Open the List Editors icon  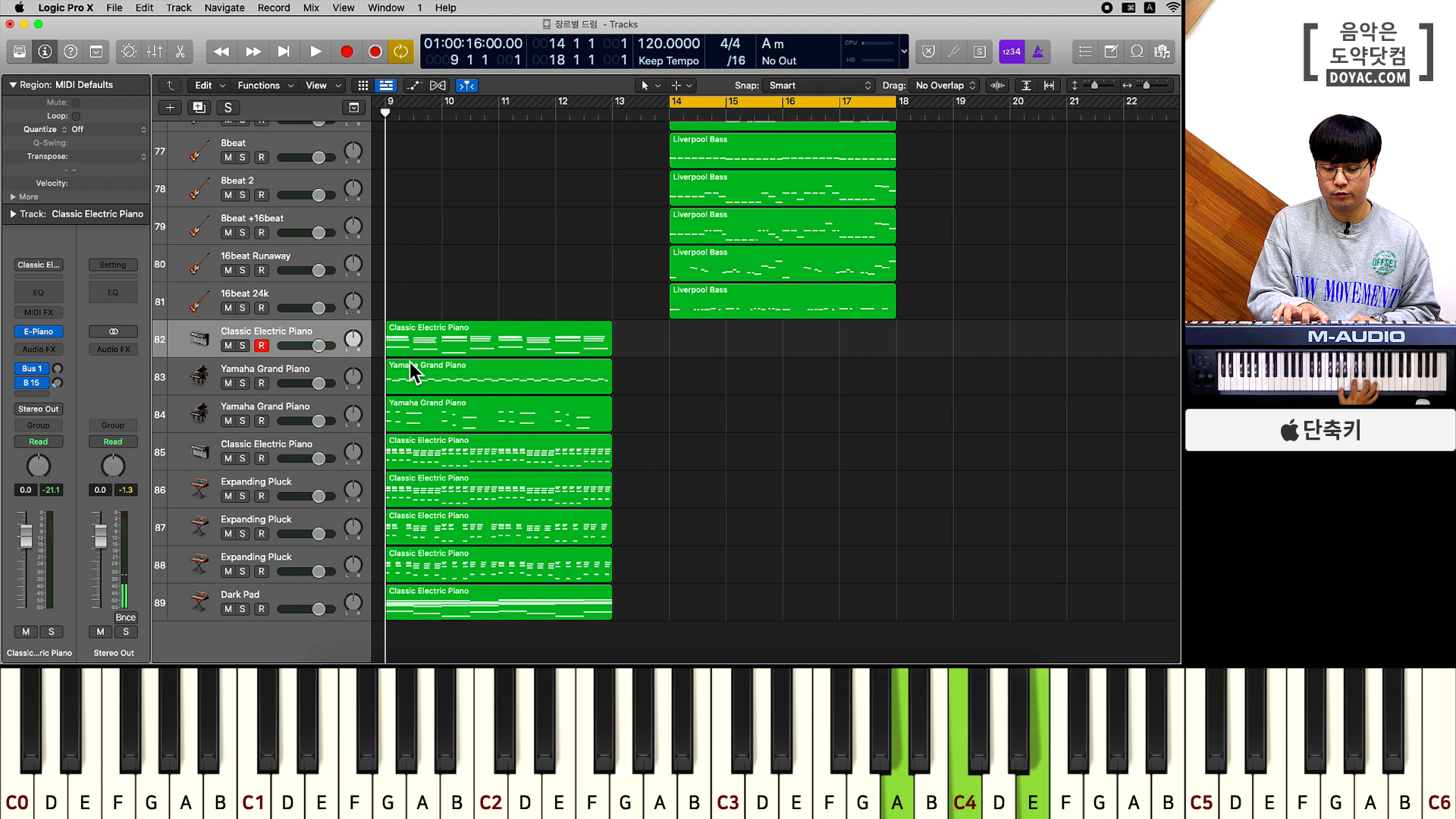[1085, 52]
